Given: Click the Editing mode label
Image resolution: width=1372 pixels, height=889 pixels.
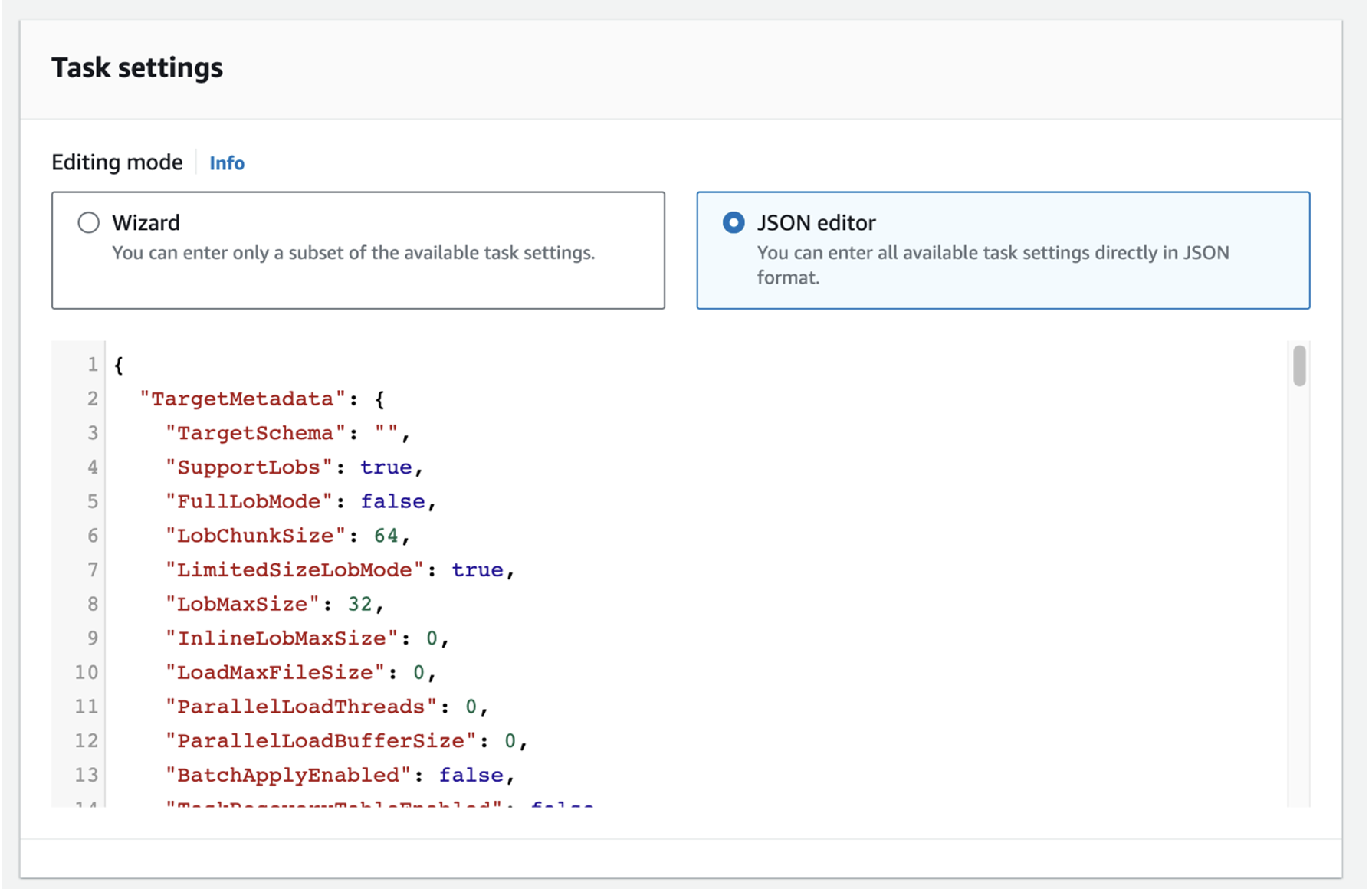Looking at the screenshot, I should [117, 162].
